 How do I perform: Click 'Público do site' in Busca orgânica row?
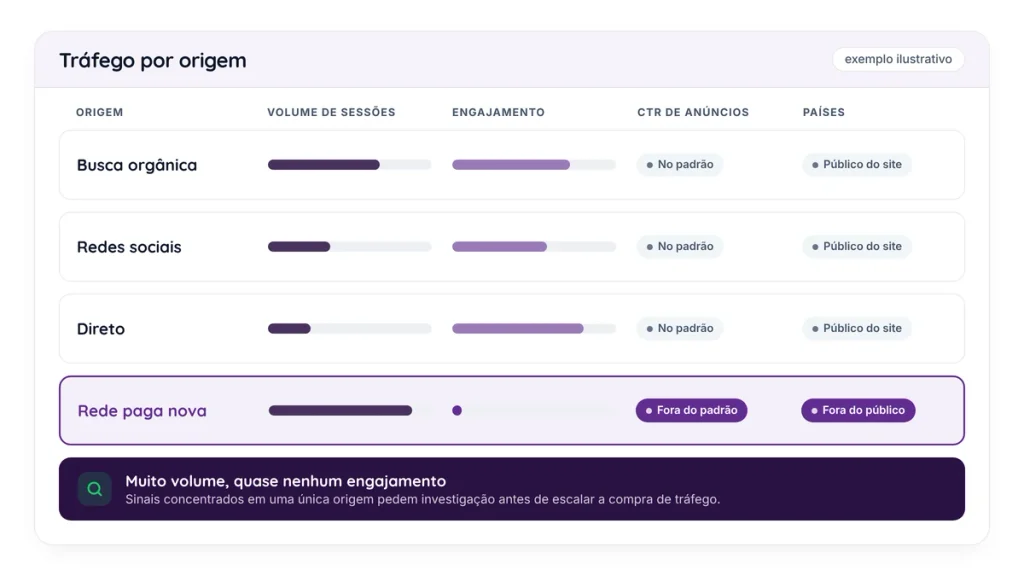(x=857, y=165)
